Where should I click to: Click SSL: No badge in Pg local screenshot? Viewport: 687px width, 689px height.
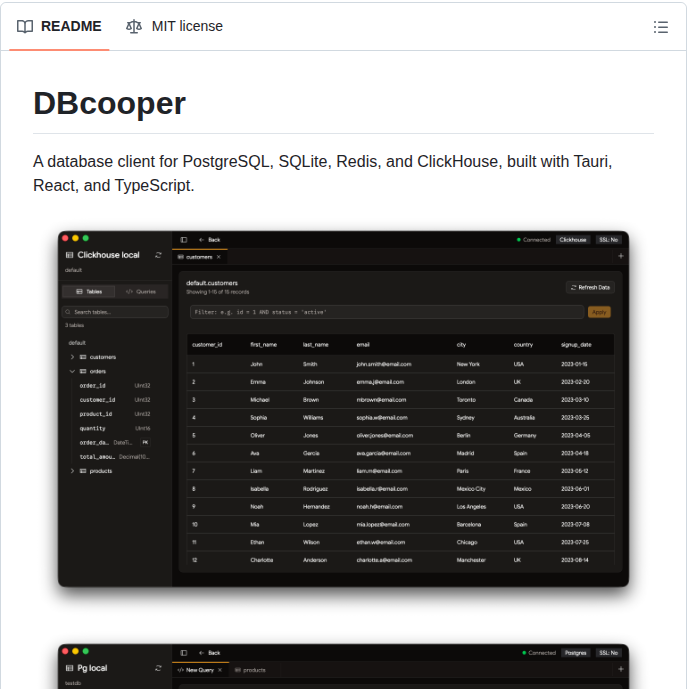tap(608, 653)
